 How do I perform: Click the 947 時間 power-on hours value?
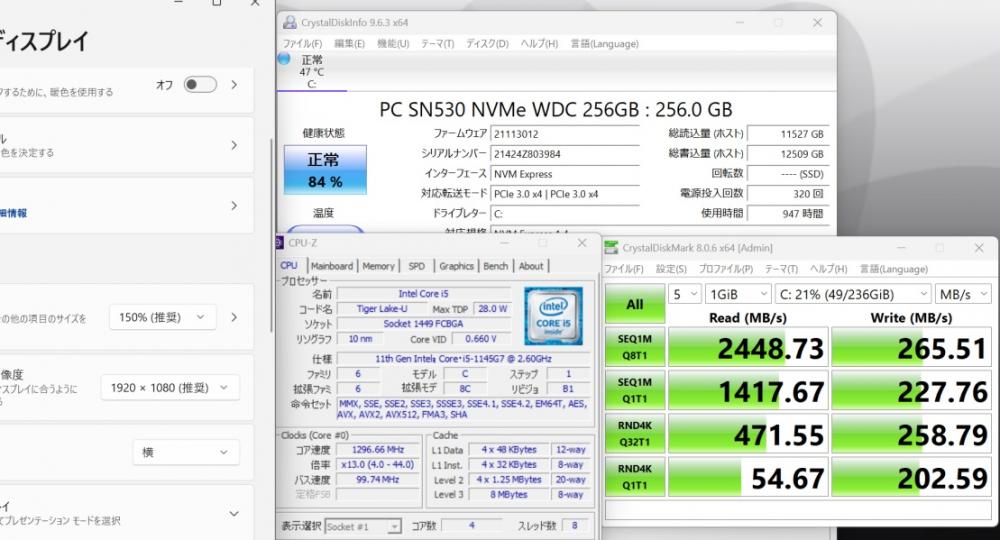click(788, 214)
